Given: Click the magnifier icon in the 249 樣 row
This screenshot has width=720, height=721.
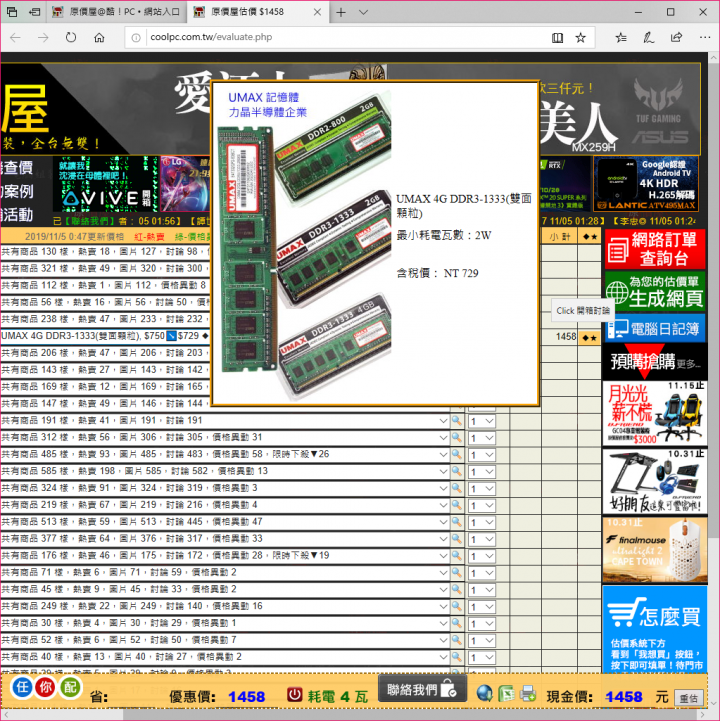Looking at the screenshot, I should click(457, 607).
